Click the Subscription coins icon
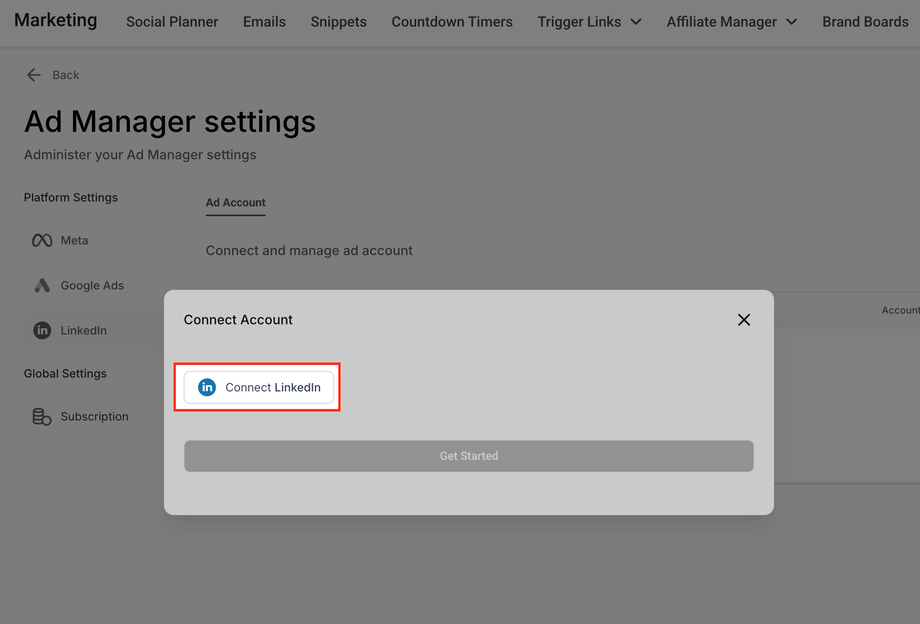 [x=42, y=417]
